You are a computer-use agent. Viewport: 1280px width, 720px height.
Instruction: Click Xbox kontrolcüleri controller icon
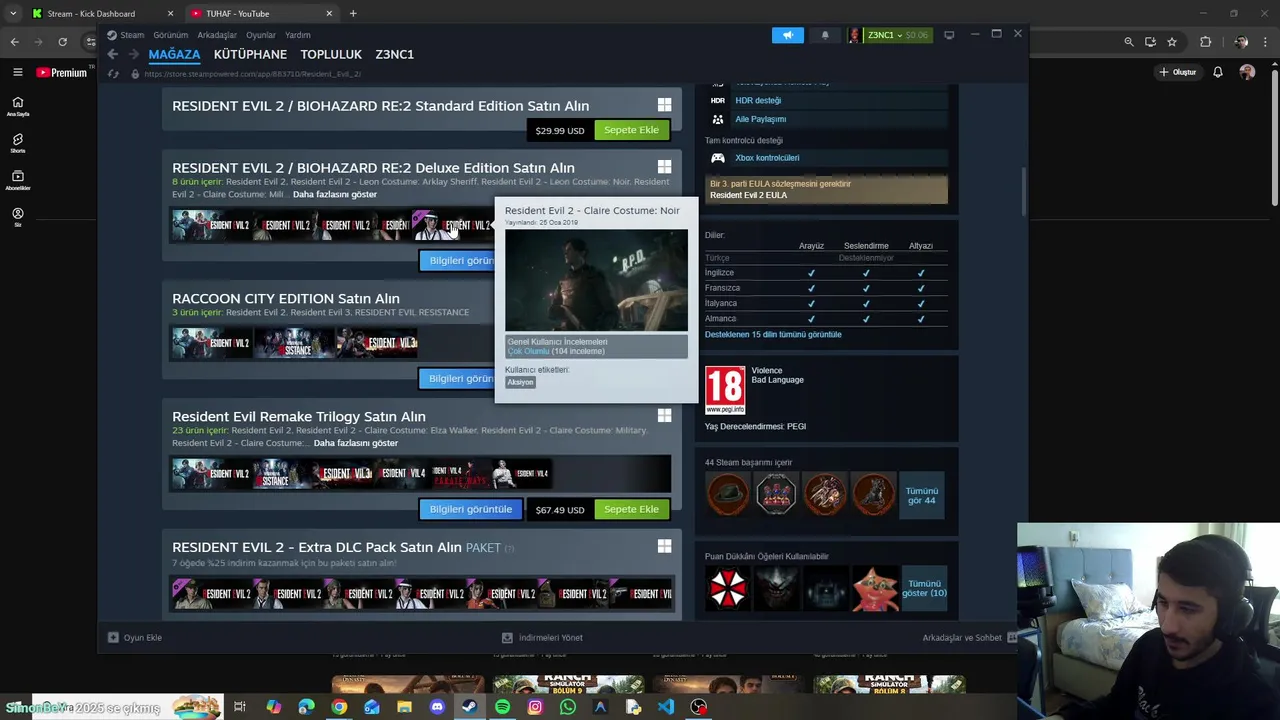point(718,158)
